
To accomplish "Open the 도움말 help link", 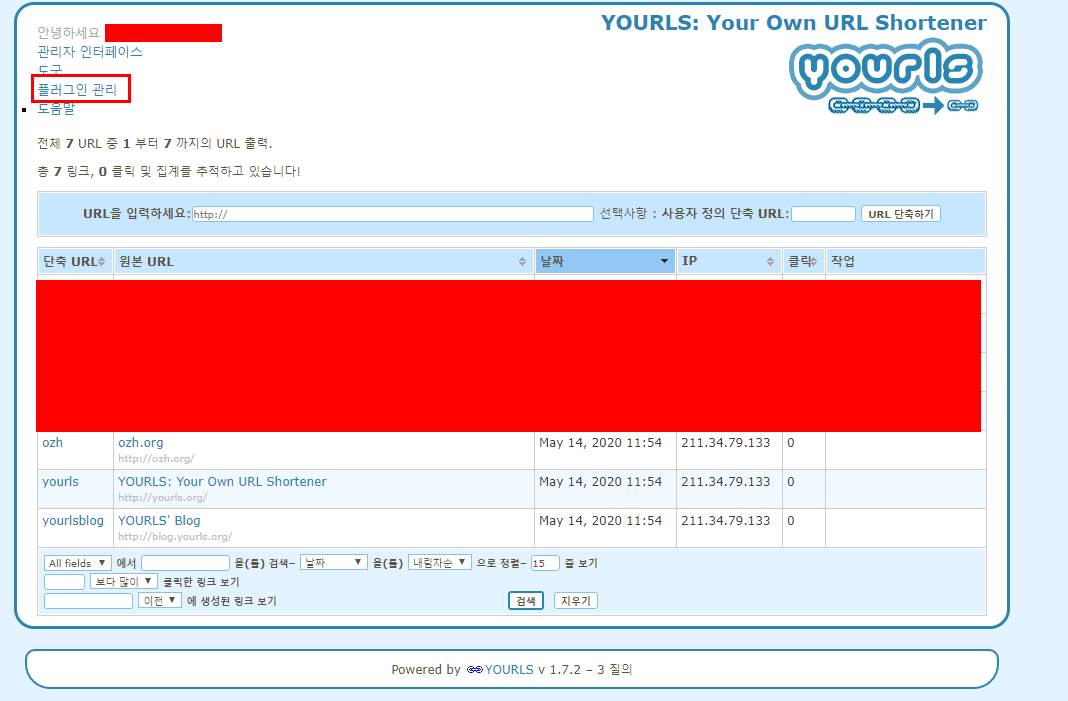I will (56, 108).
